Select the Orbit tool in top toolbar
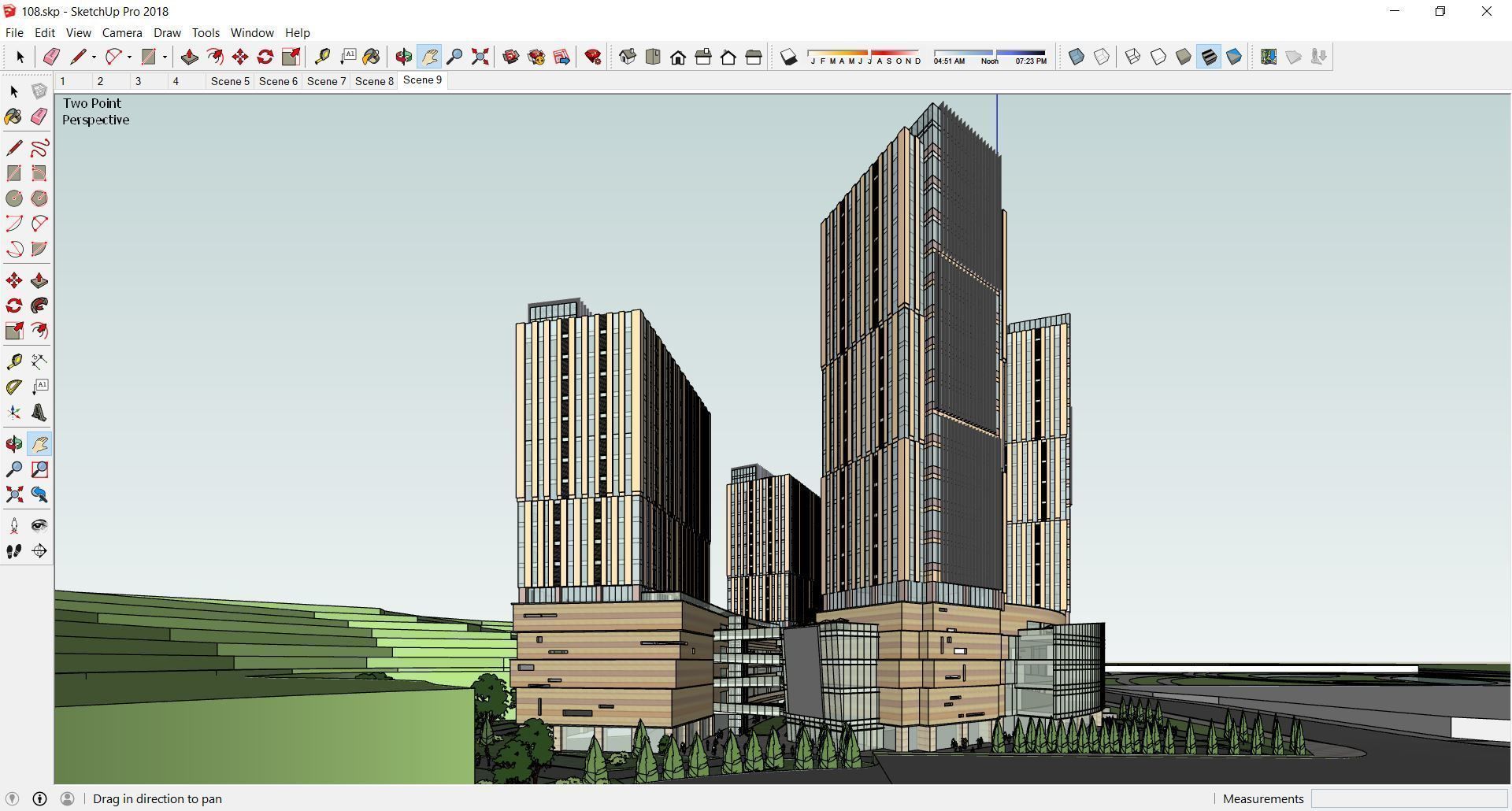Viewport: 1512px width, 811px height. 403,57
